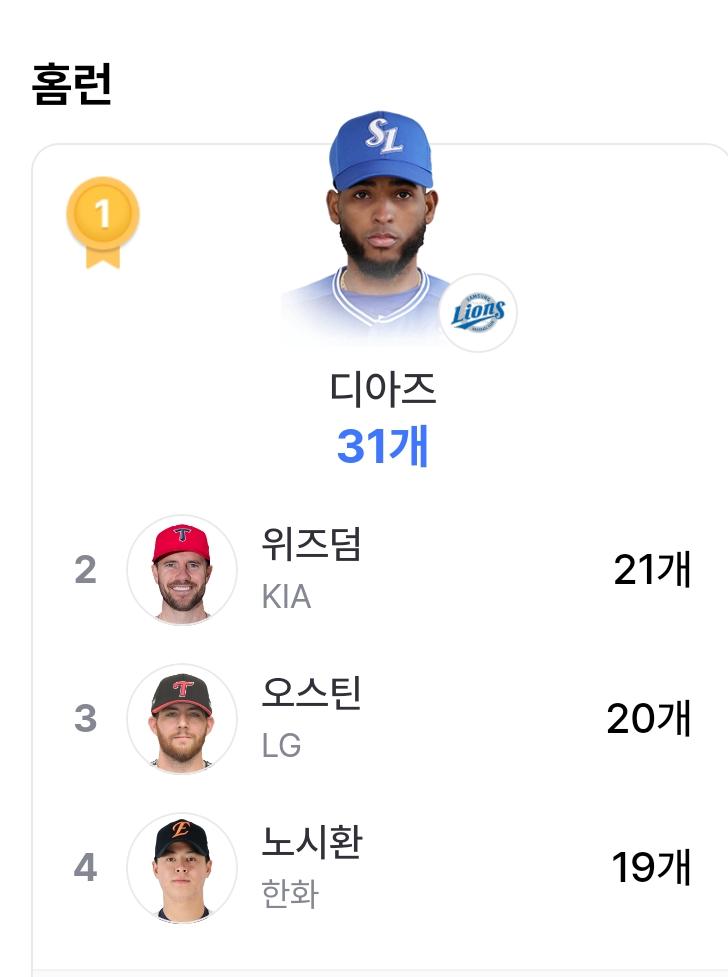Open 노시환 player avatar with Eagles cap
The image size is (728, 977).
182,867
